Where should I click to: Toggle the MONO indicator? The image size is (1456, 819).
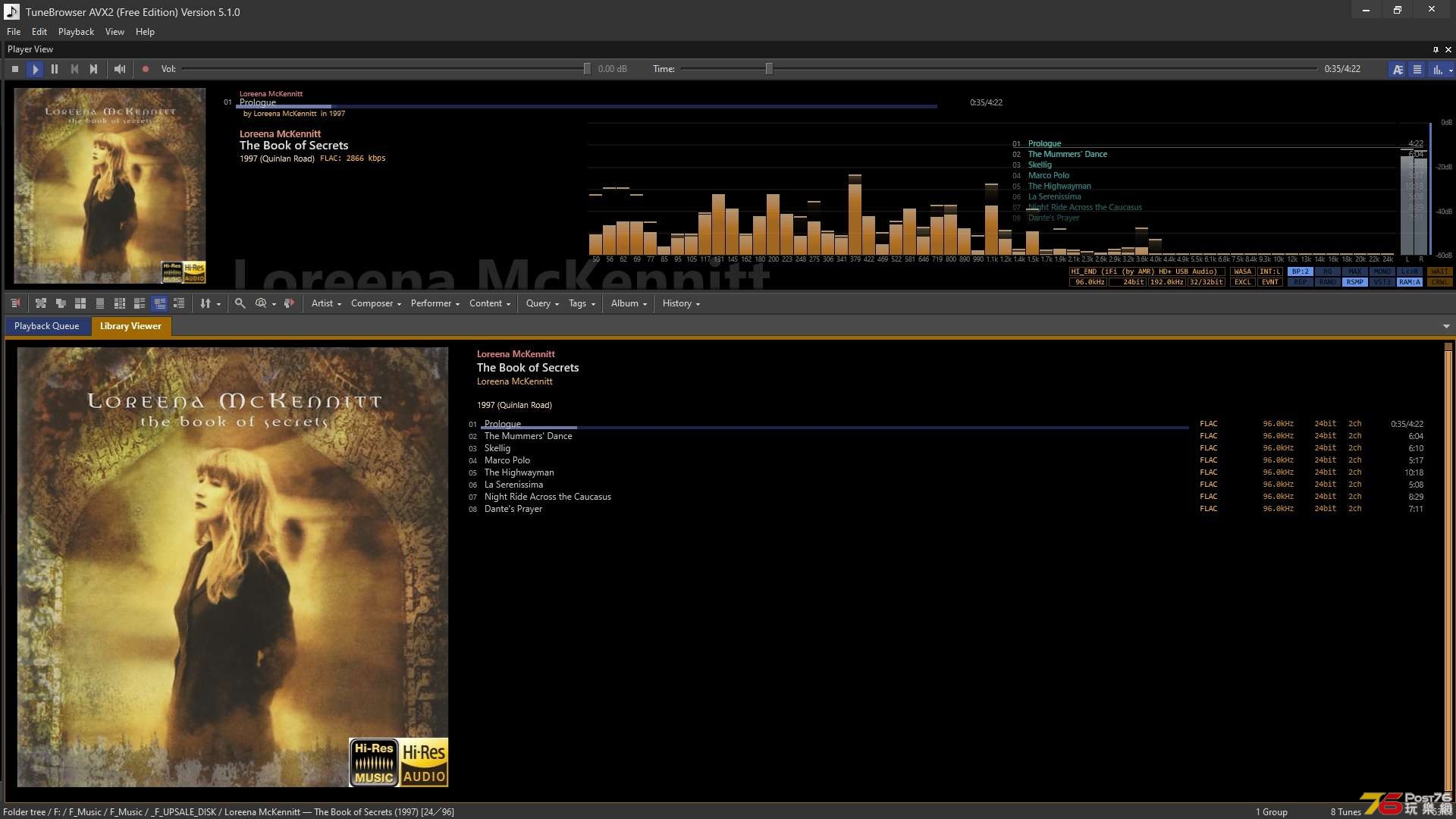coord(1382,271)
